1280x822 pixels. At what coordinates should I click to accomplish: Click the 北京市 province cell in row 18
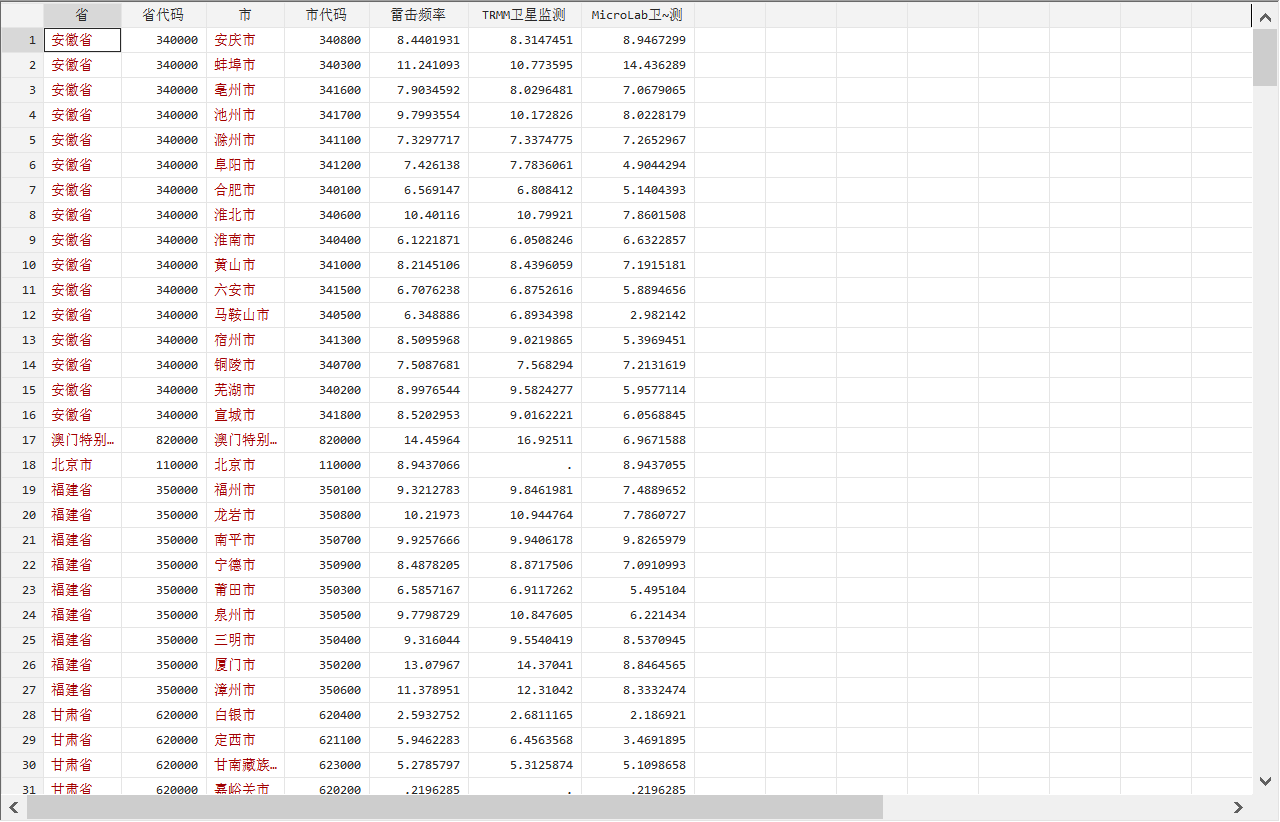[82, 465]
